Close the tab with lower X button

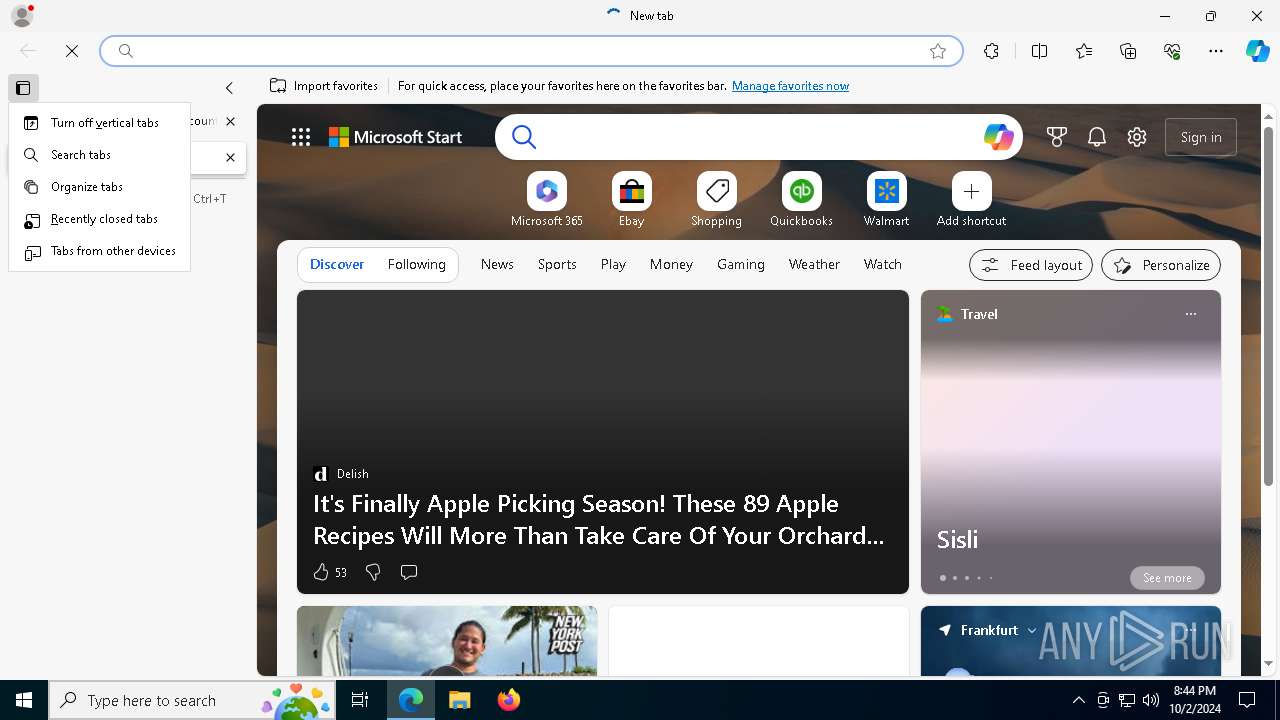pyautogui.click(x=230, y=157)
